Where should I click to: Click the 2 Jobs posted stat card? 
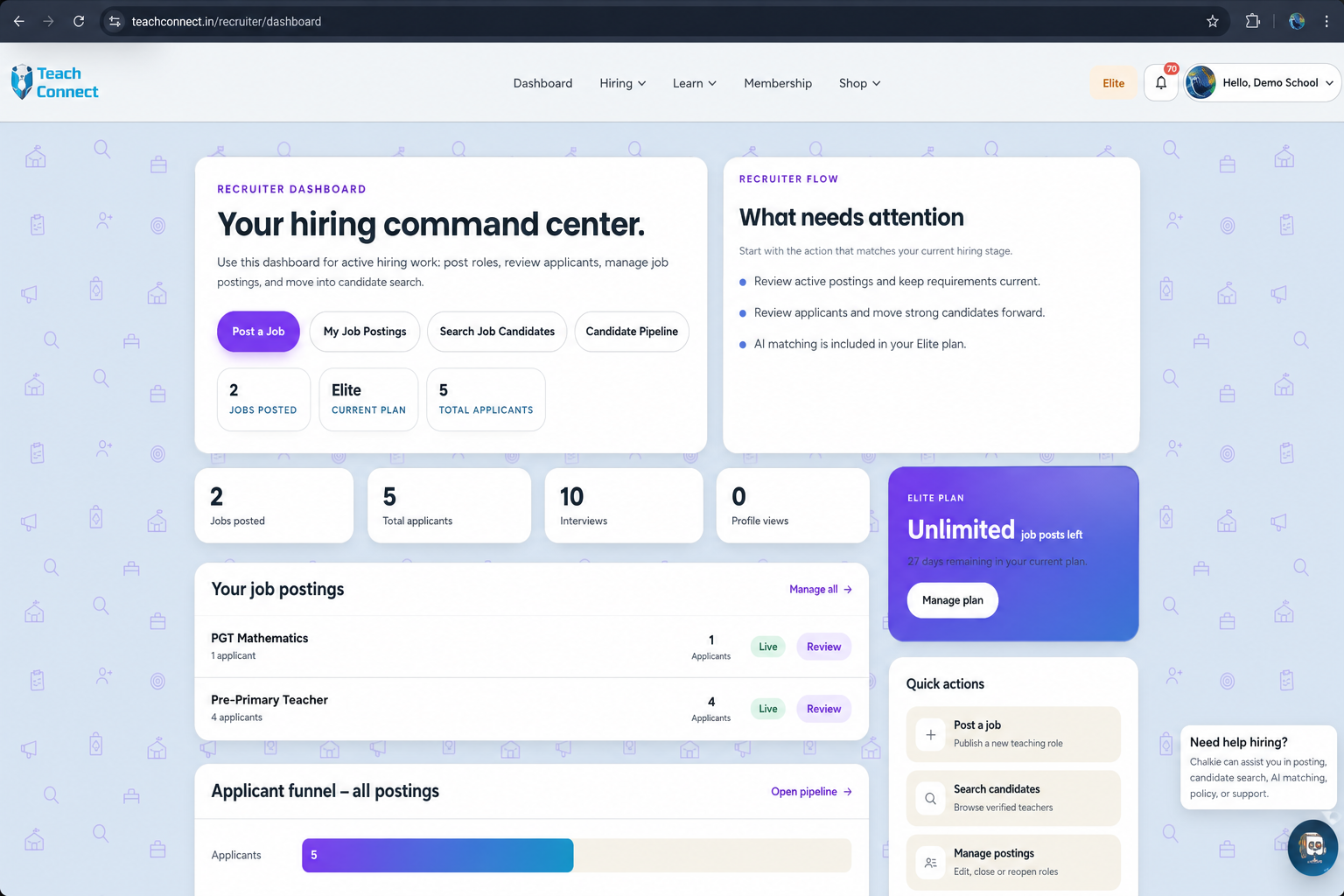[274, 506]
